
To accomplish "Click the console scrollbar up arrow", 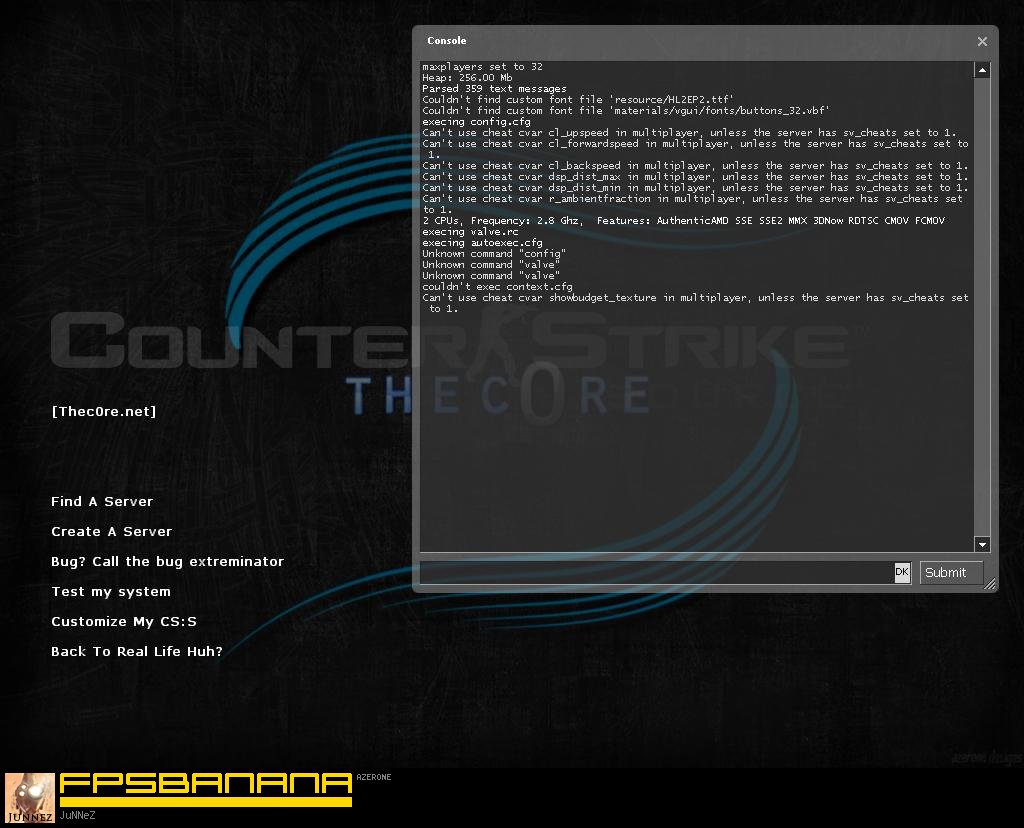I will point(982,69).
